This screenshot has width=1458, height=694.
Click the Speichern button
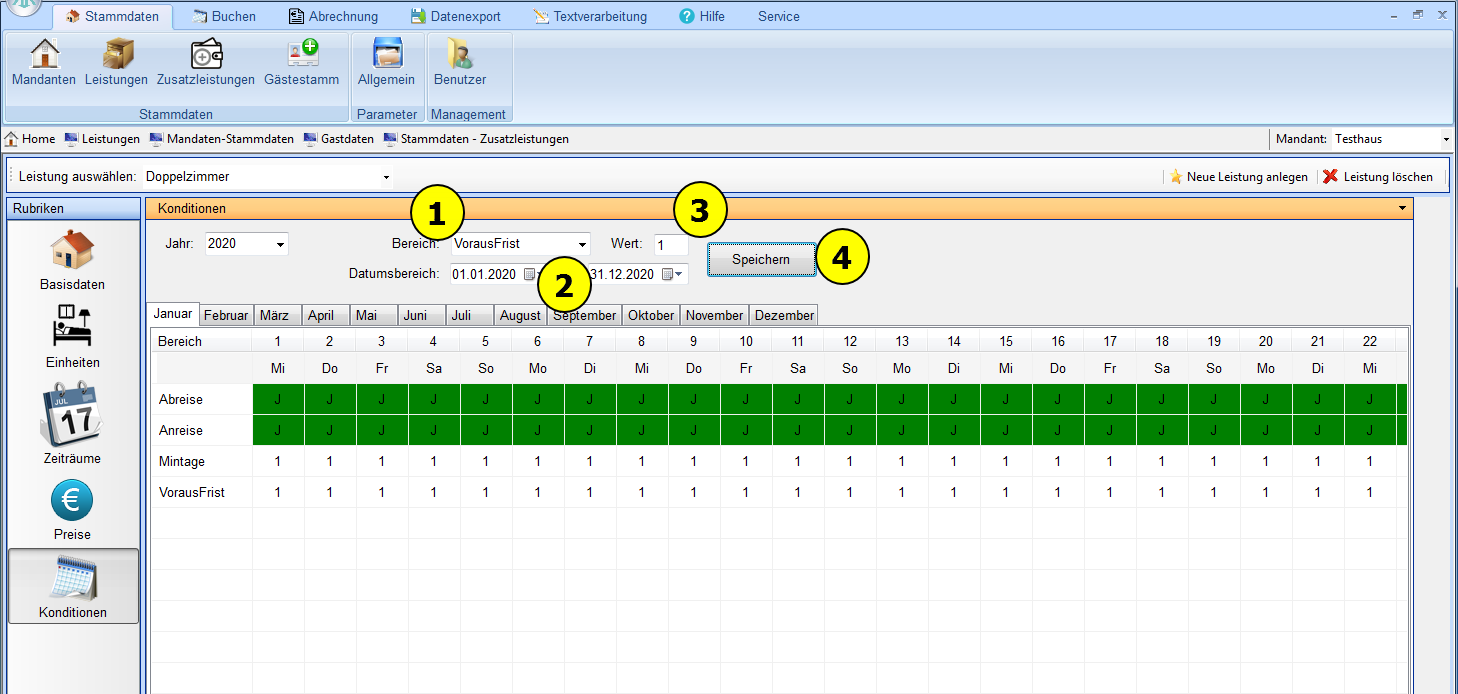click(760, 259)
